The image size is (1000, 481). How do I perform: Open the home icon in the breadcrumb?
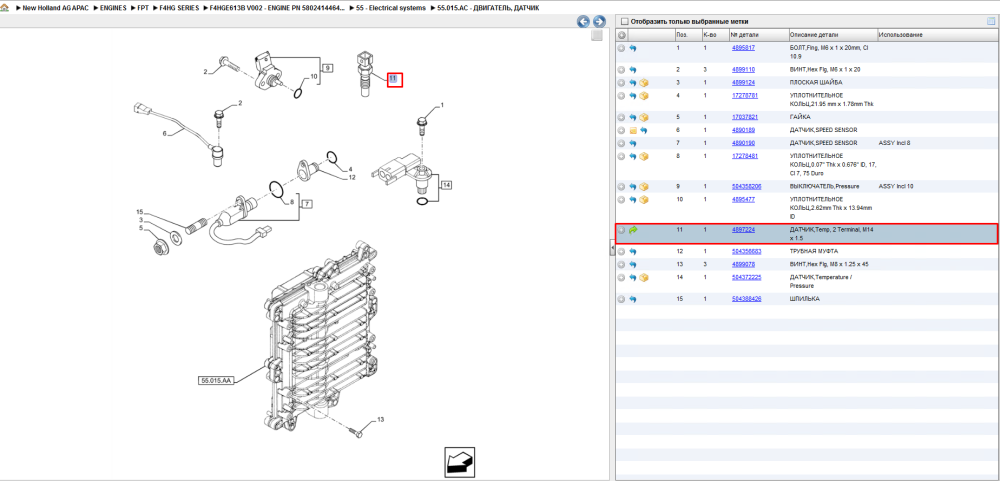click(x=5, y=8)
